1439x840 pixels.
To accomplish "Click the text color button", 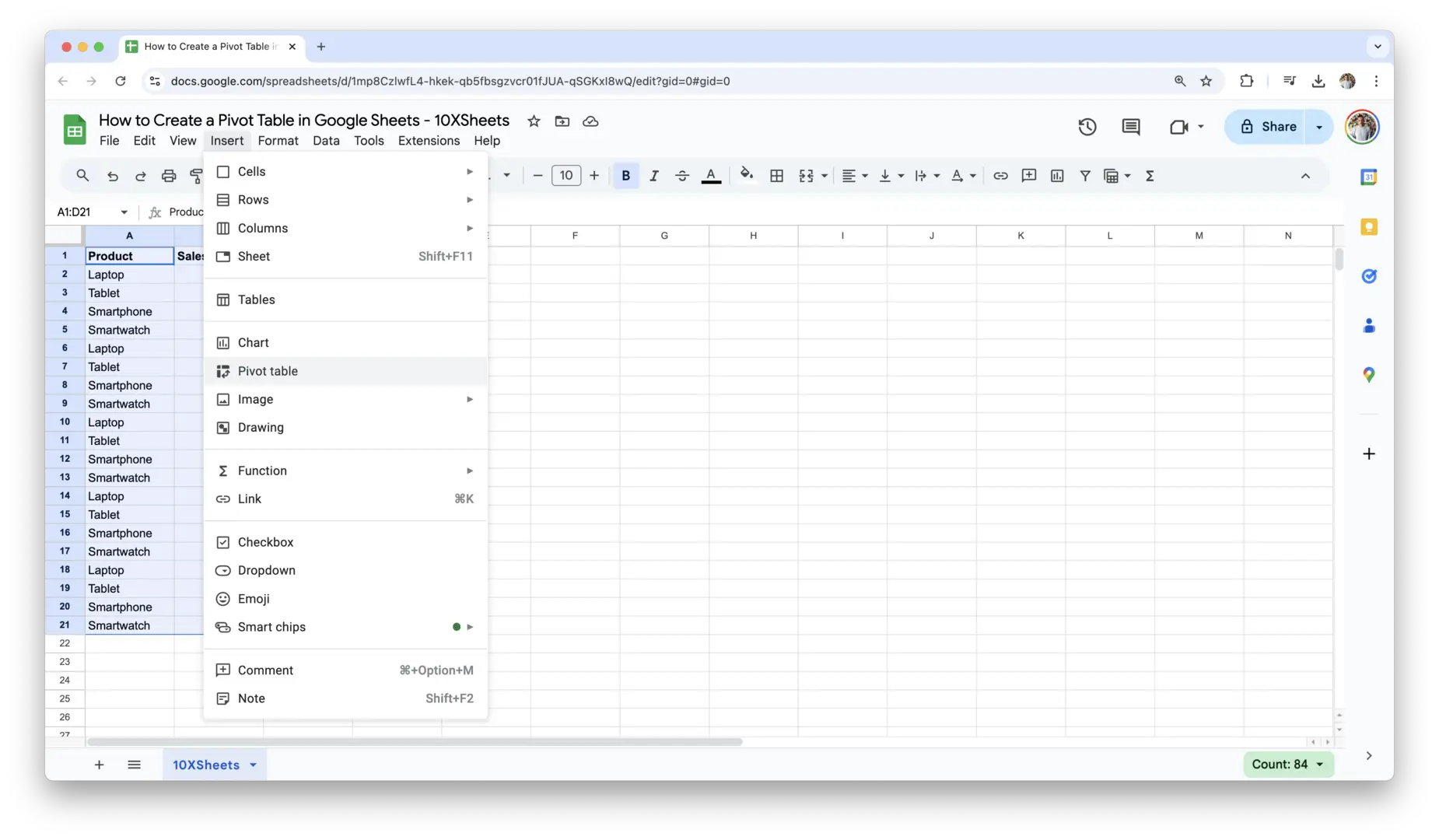I will pyautogui.click(x=710, y=176).
